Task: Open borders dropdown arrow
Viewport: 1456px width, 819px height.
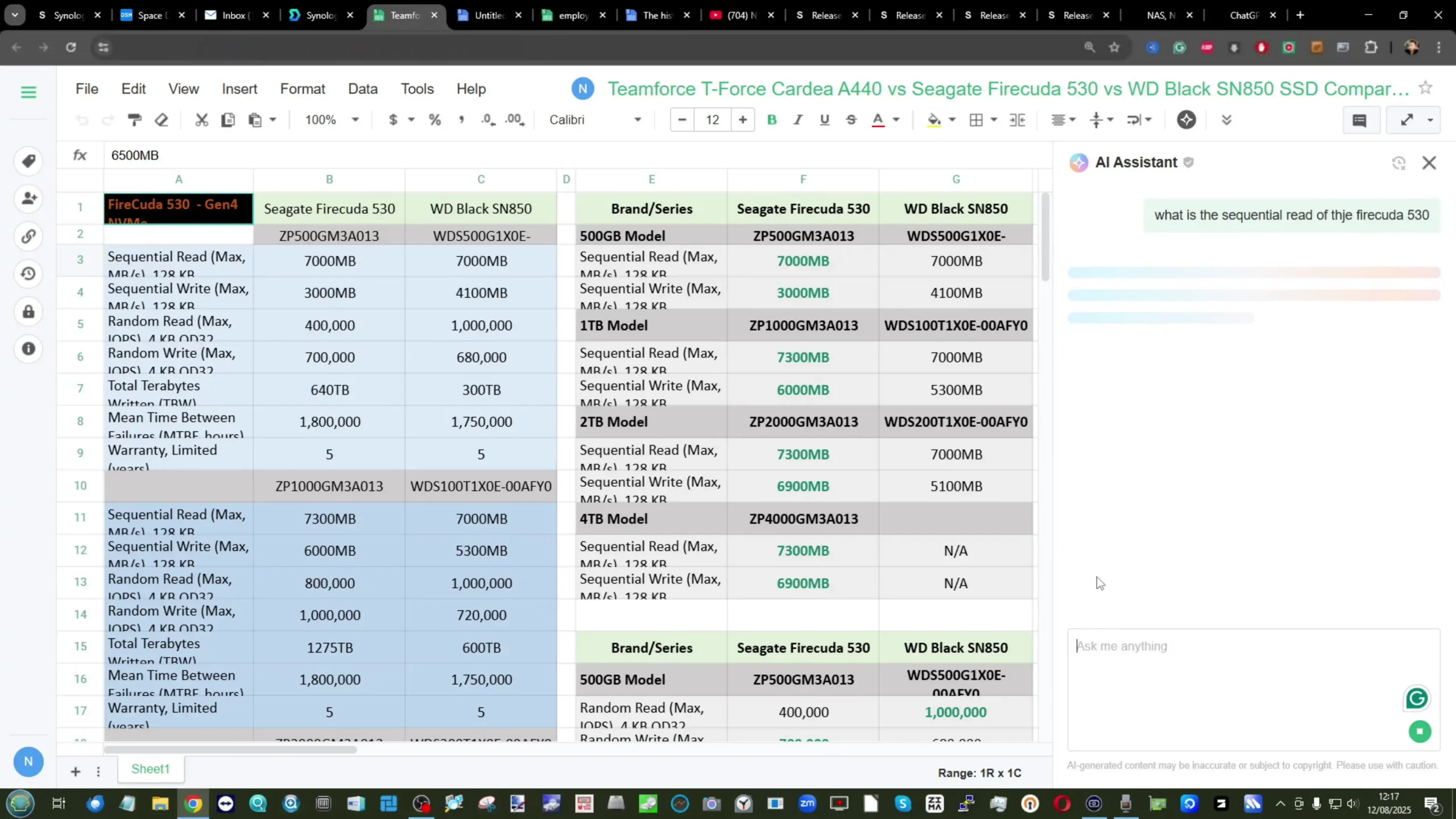Action: pos(994,120)
